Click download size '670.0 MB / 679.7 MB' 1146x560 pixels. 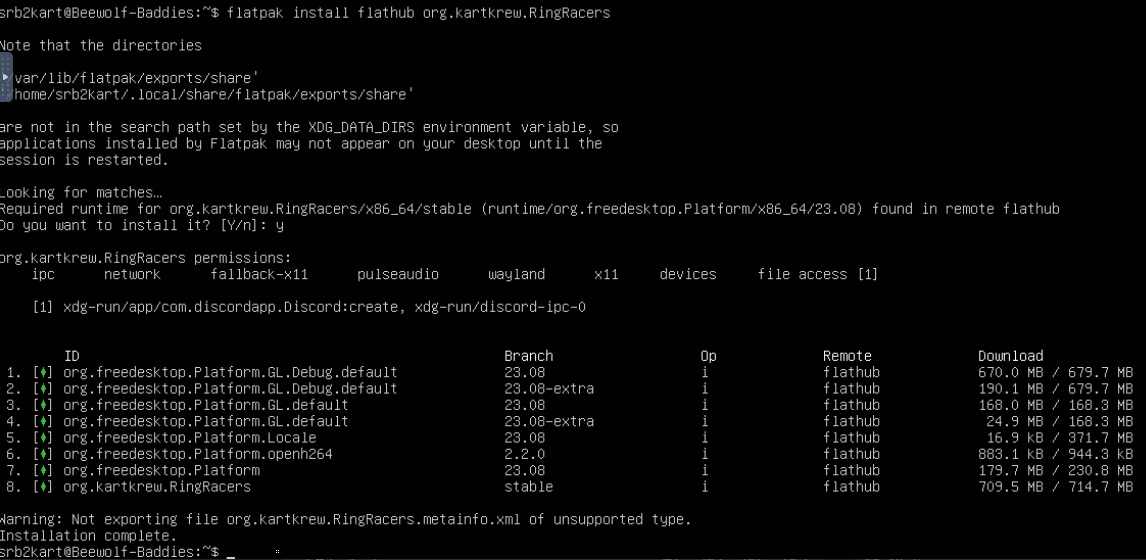pos(1055,372)
